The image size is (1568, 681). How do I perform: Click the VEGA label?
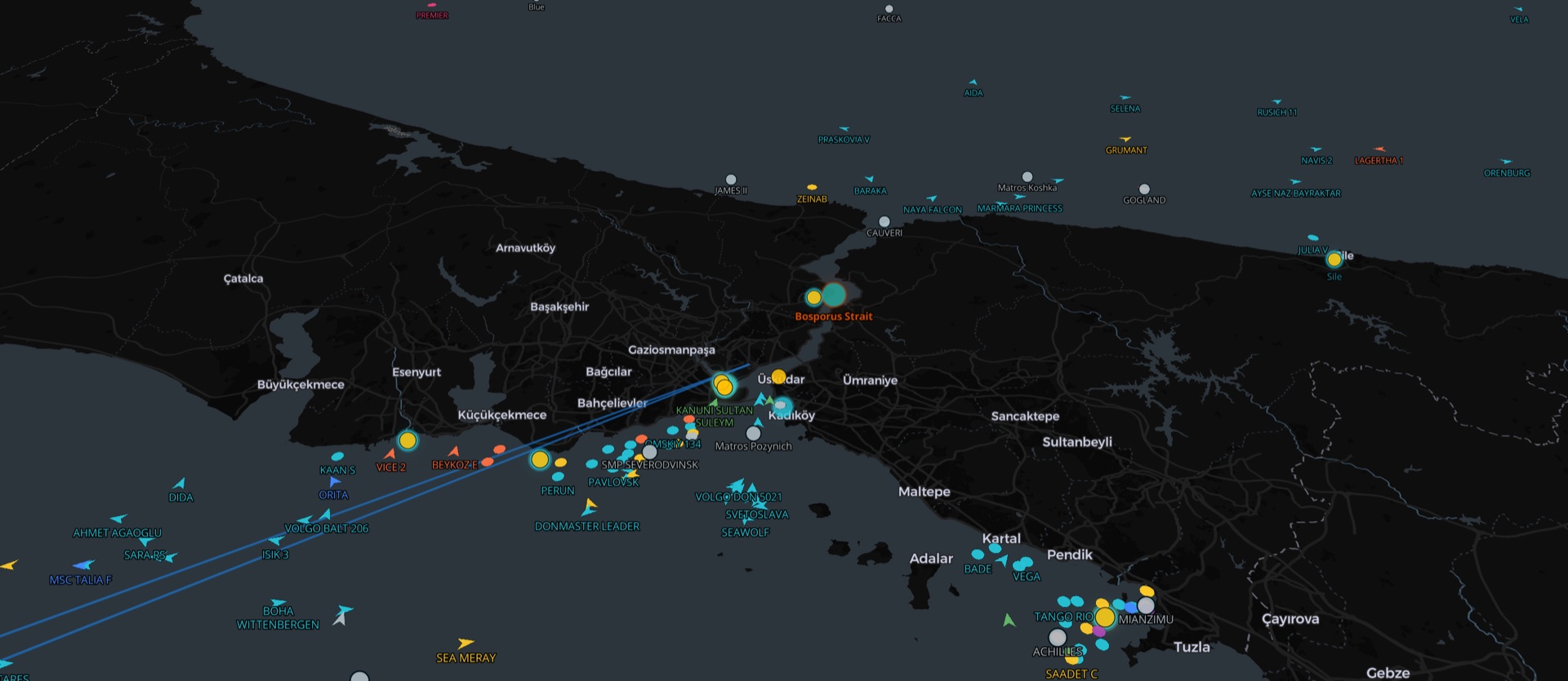(x=1027, y=576)
